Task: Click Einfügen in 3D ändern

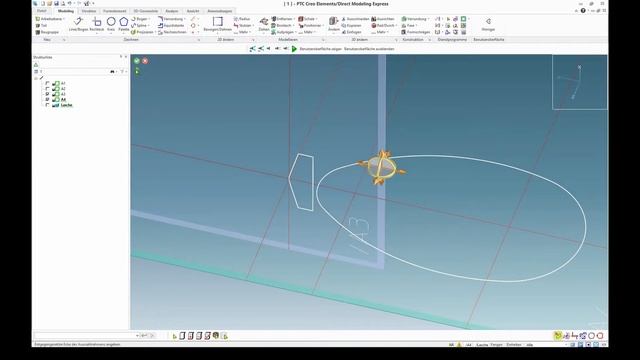Action: tap(351, 32)
